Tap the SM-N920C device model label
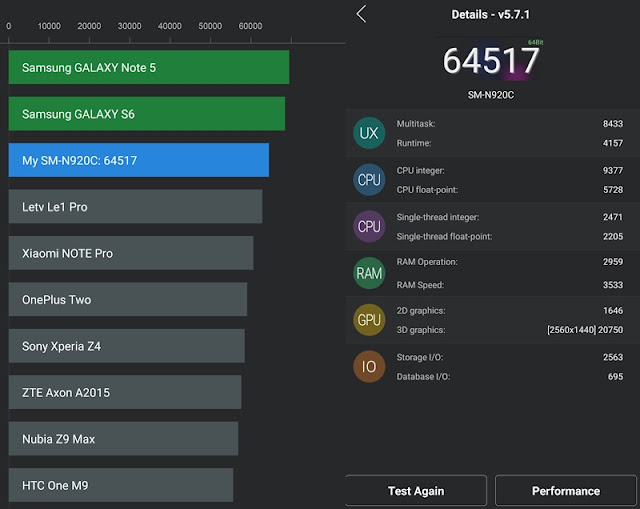The width and height of the screenshot is (640, 509). 491,95
